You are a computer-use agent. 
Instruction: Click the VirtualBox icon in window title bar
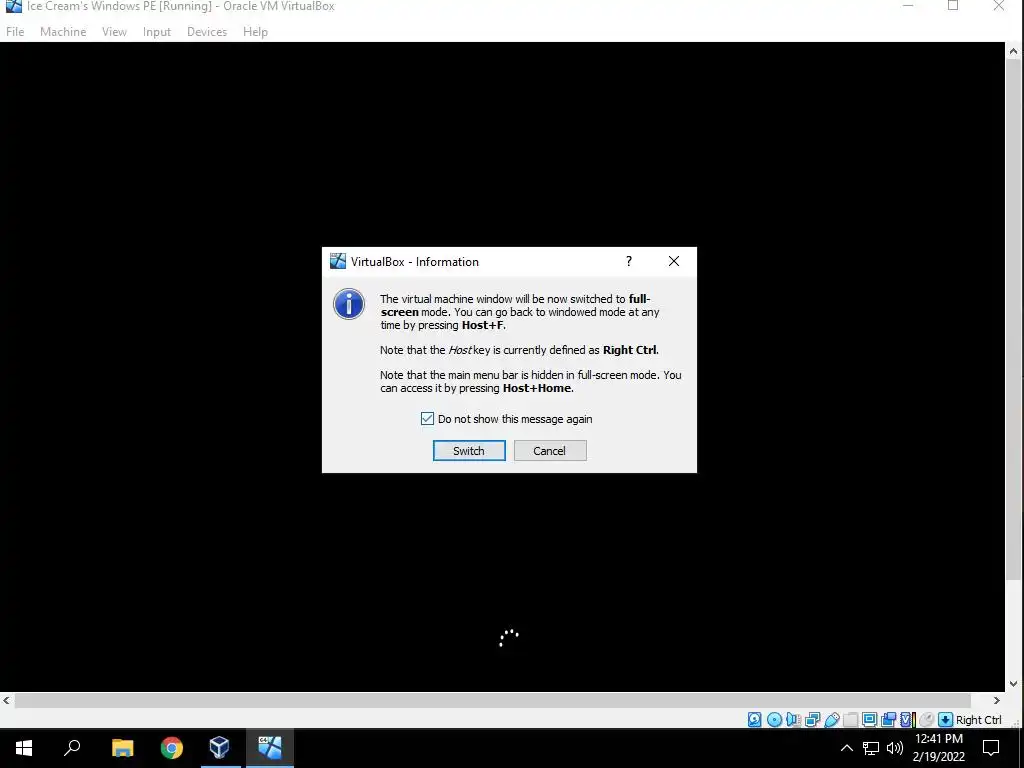click(13, 7)
